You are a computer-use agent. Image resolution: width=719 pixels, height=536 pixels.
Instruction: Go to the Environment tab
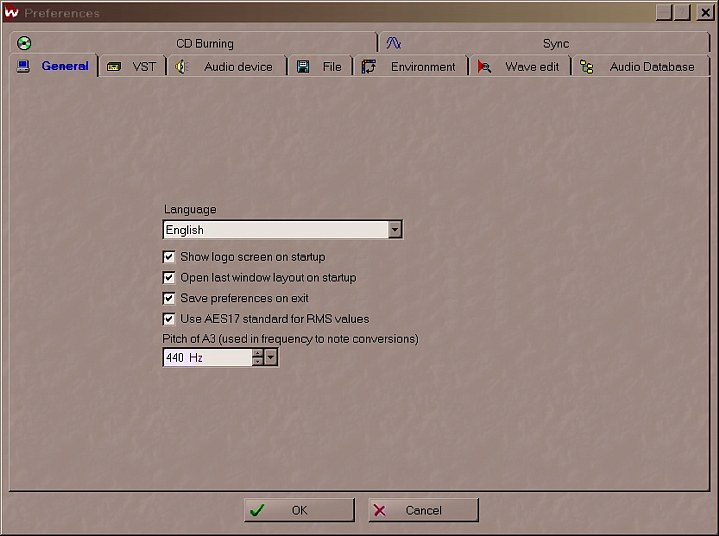[410, 67]
